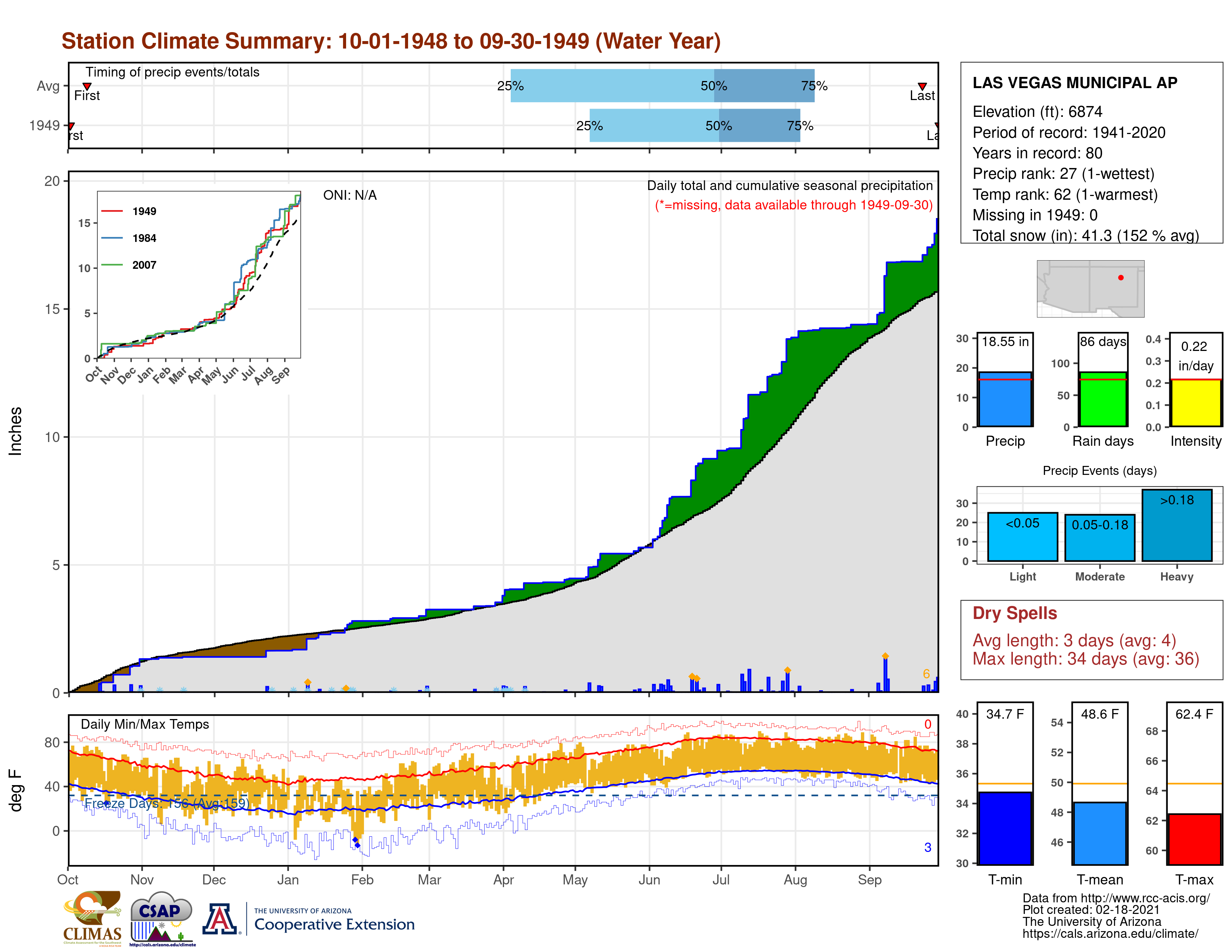Click the Period of record: 1941-2020 line
Image resolution: width=1232 pixels, height=952 pixels.
coord(1069,133)
